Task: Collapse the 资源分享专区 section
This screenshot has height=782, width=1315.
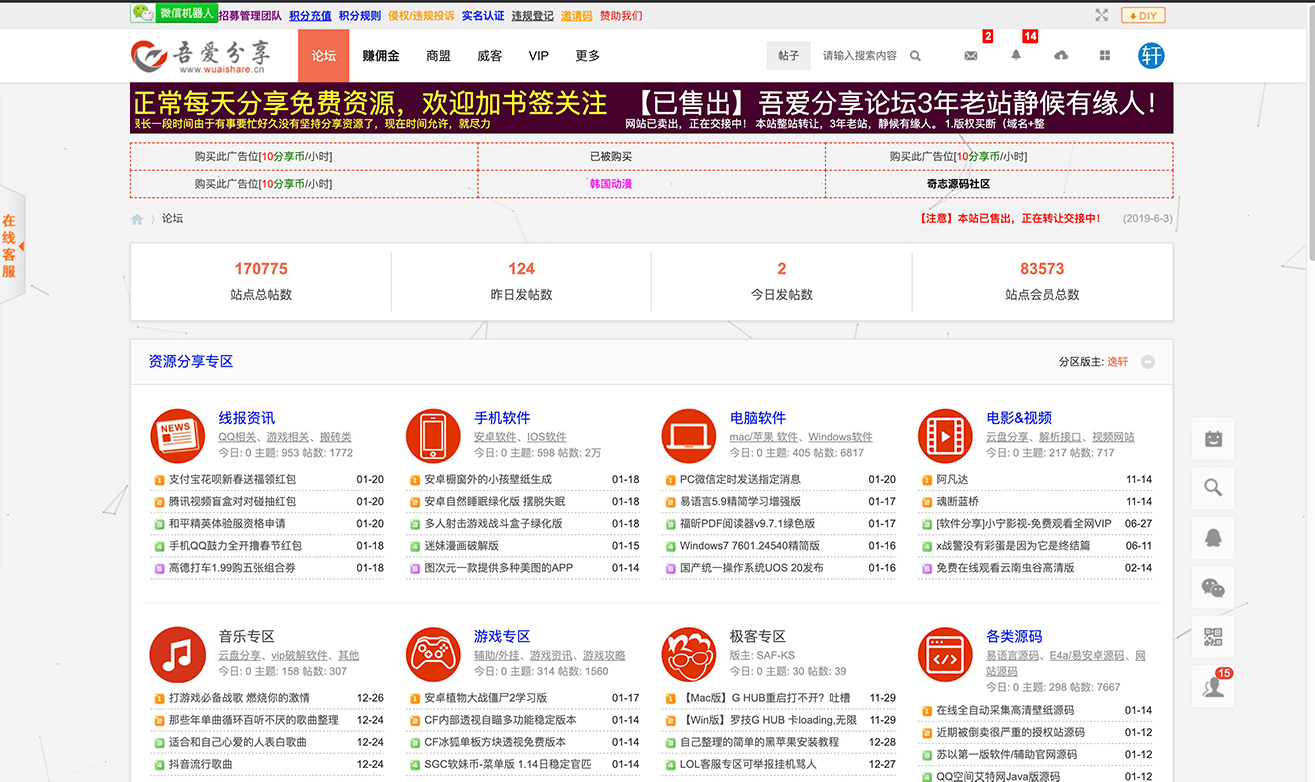Action: click(x=1148, y=362)
